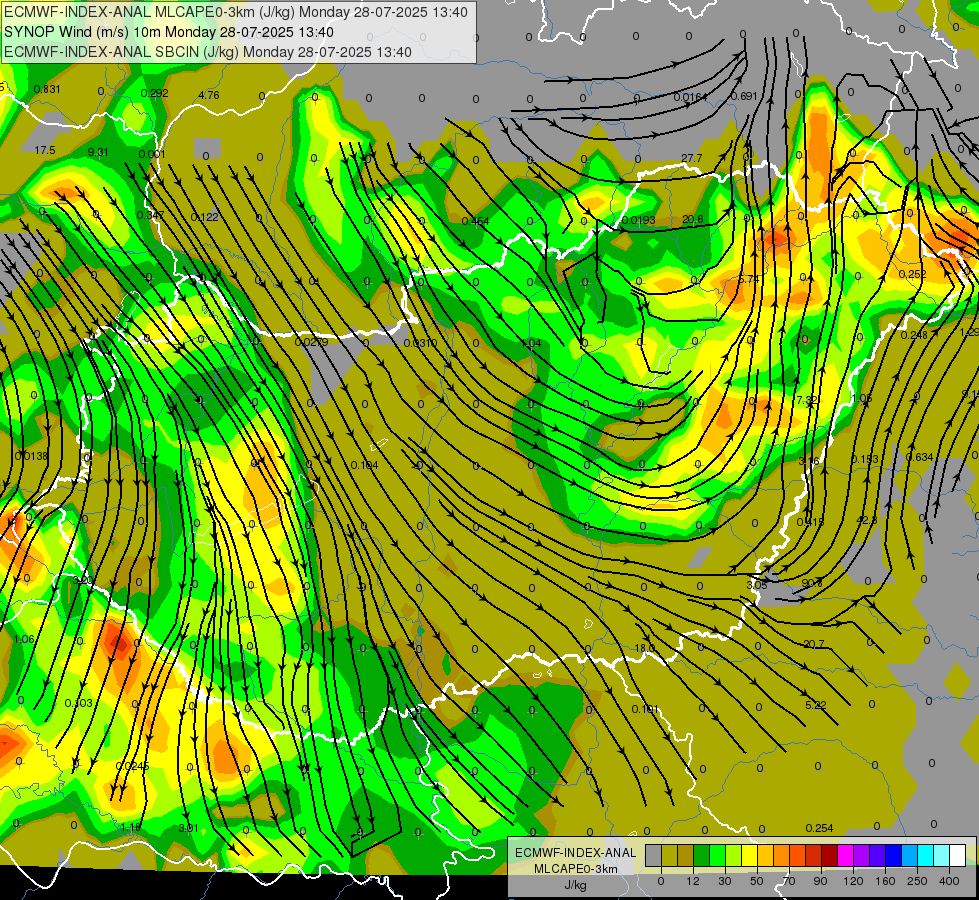The height and width of the screenshot is (900, 979).
Task: Click the 7.32 value on the map
Action: pyautogui.click(x=807, y=400)
